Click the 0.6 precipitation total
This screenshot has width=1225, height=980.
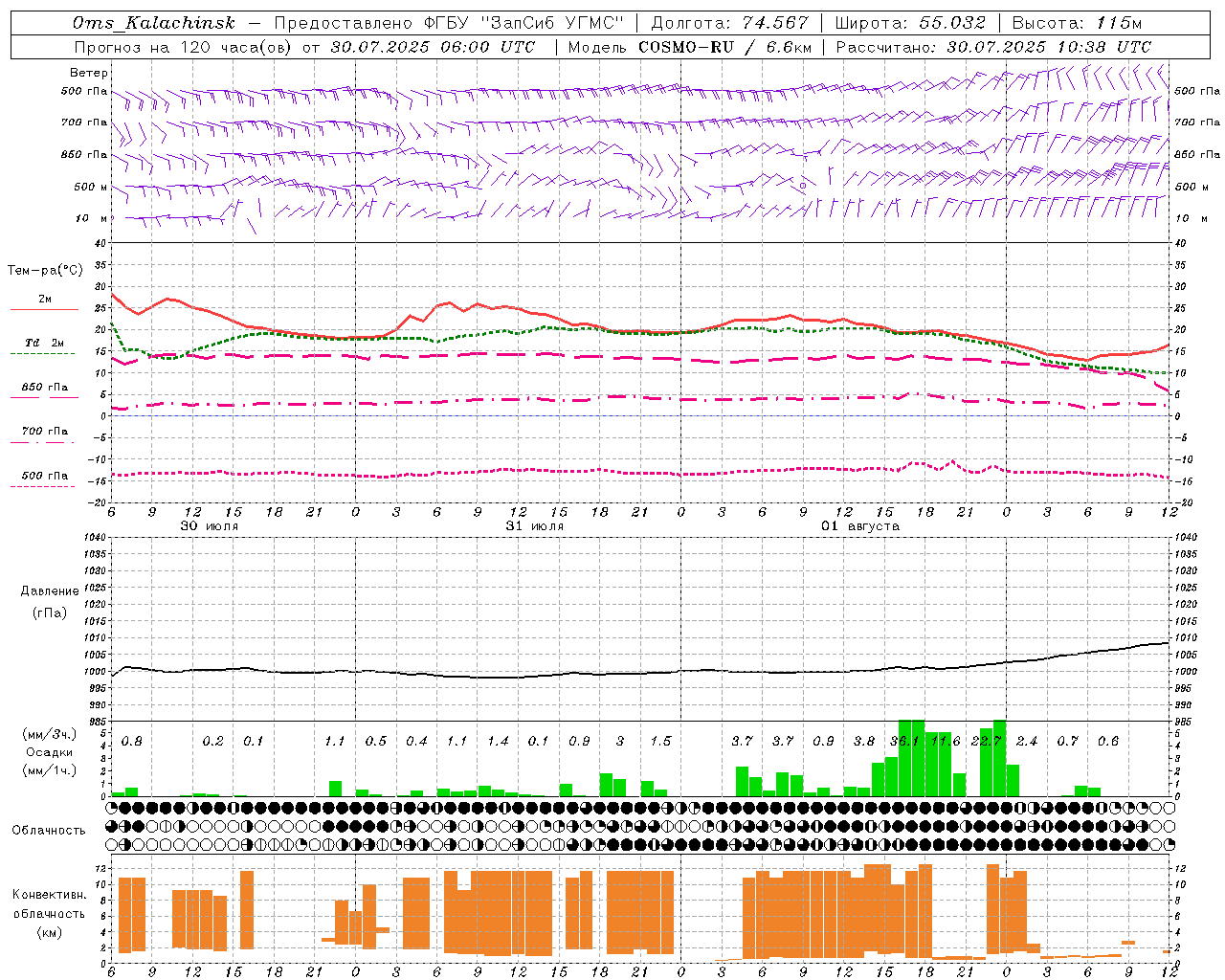coord(1108,741)
